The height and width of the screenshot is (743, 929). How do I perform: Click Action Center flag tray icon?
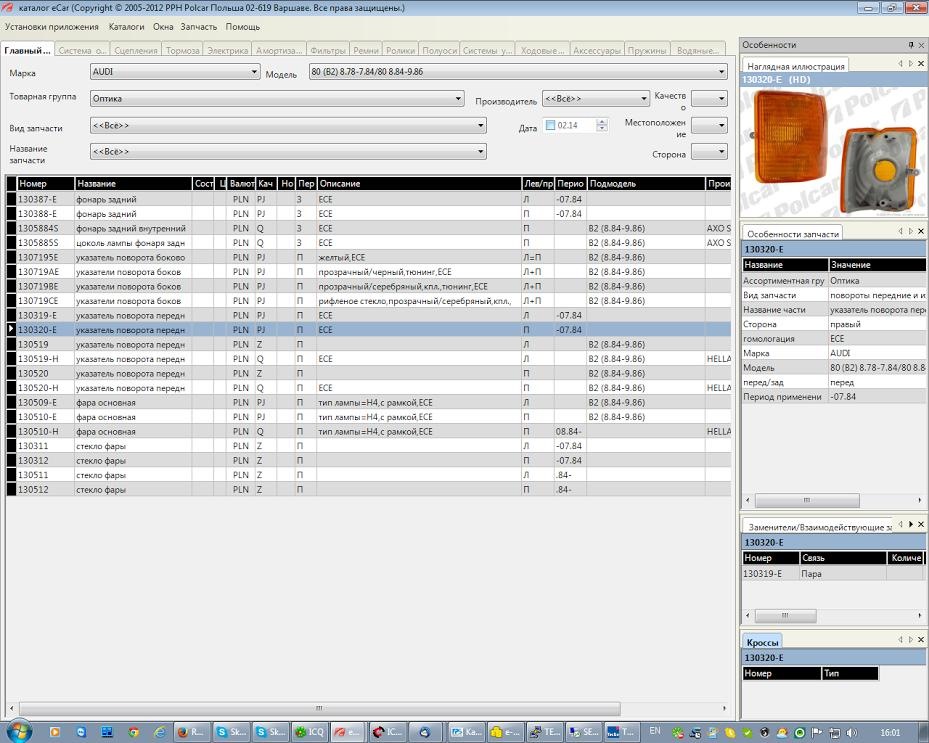tap(817, 733)
